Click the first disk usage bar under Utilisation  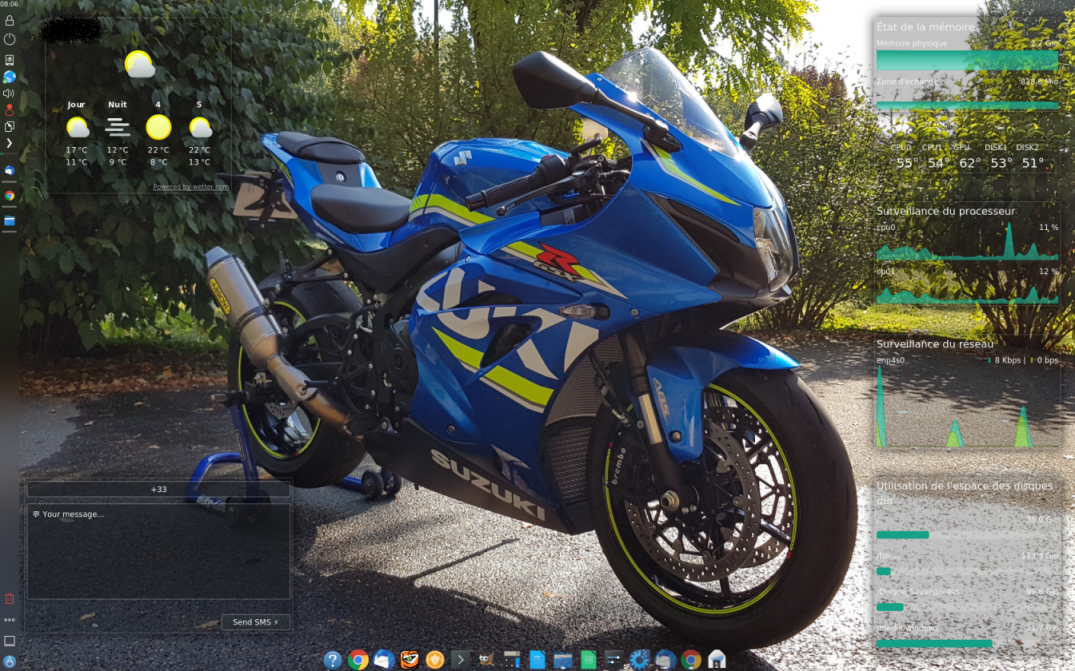coord(967,535)
